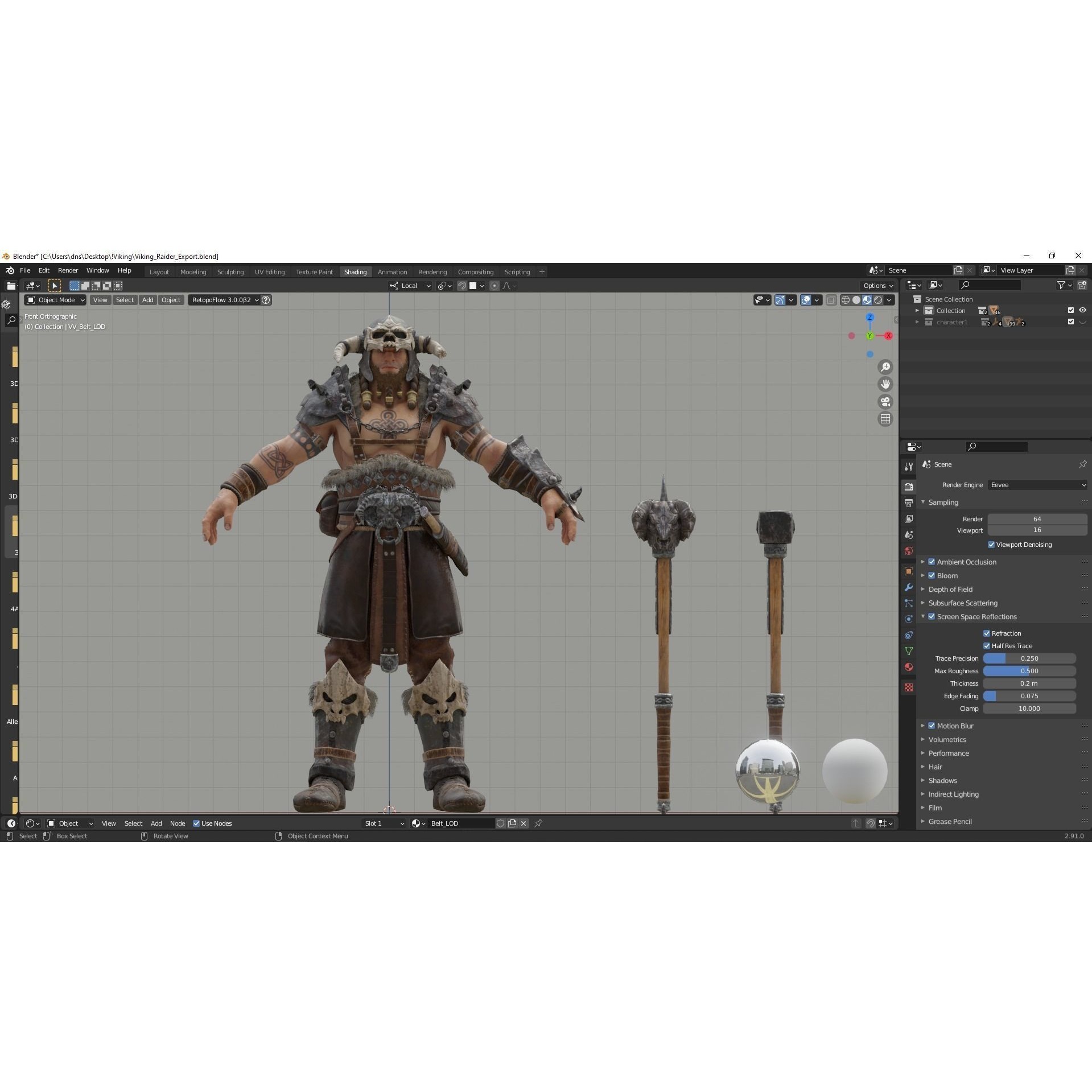Click the Outliner search field
This screenshot has height=1092, width=1092.
tap(993, 285)
